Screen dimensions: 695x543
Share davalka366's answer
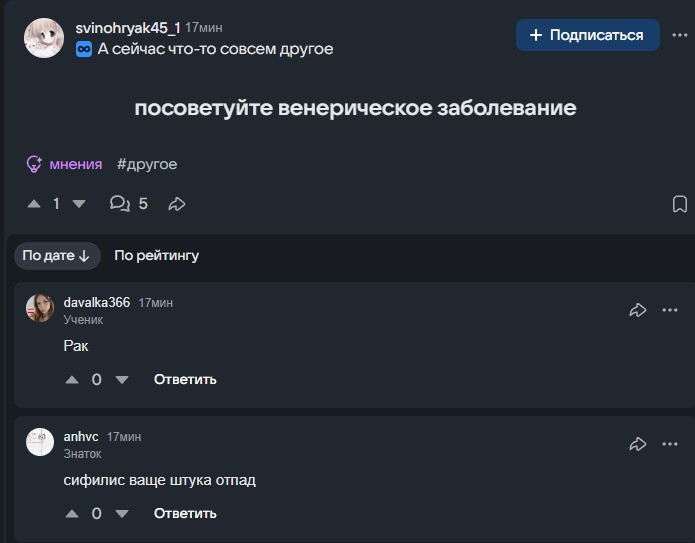(637, 310)
